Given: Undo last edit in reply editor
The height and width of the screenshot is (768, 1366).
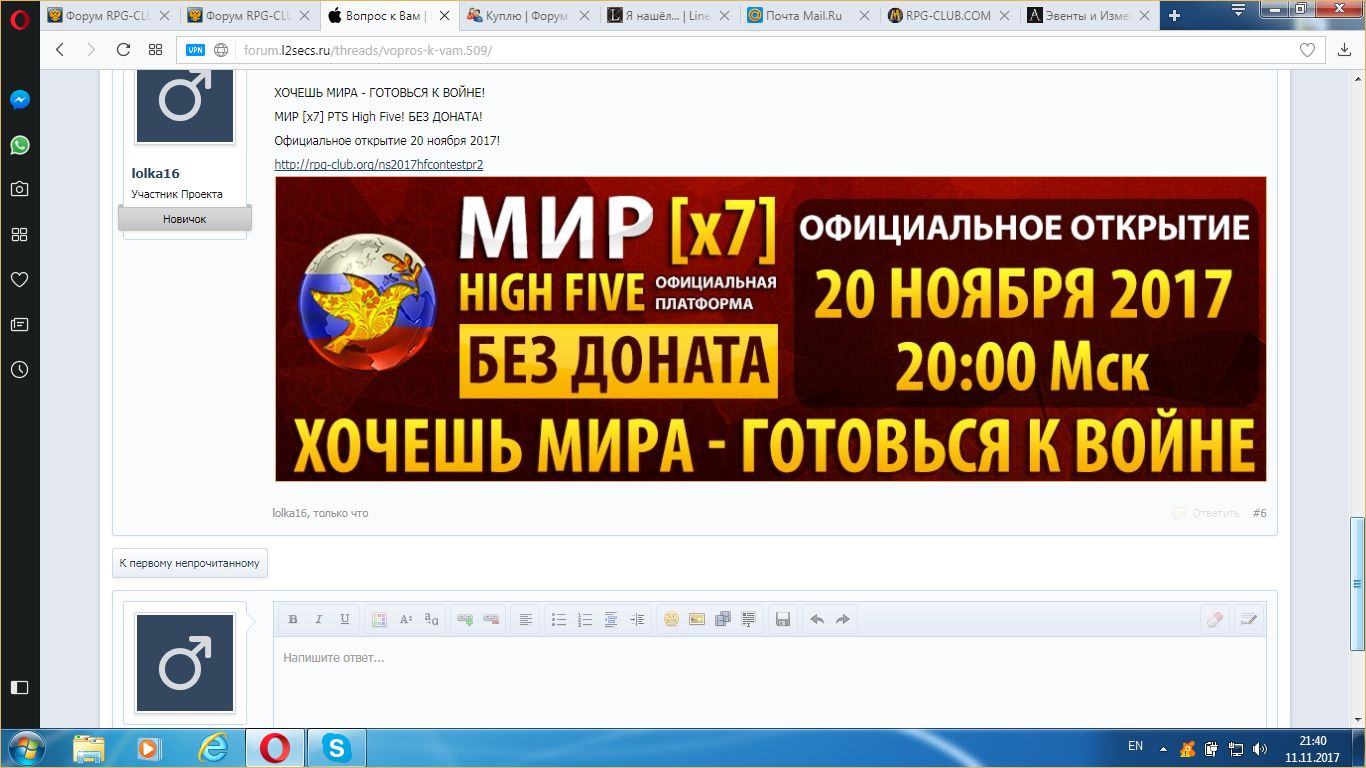Looking at the screenshot, I should [817, 620].
